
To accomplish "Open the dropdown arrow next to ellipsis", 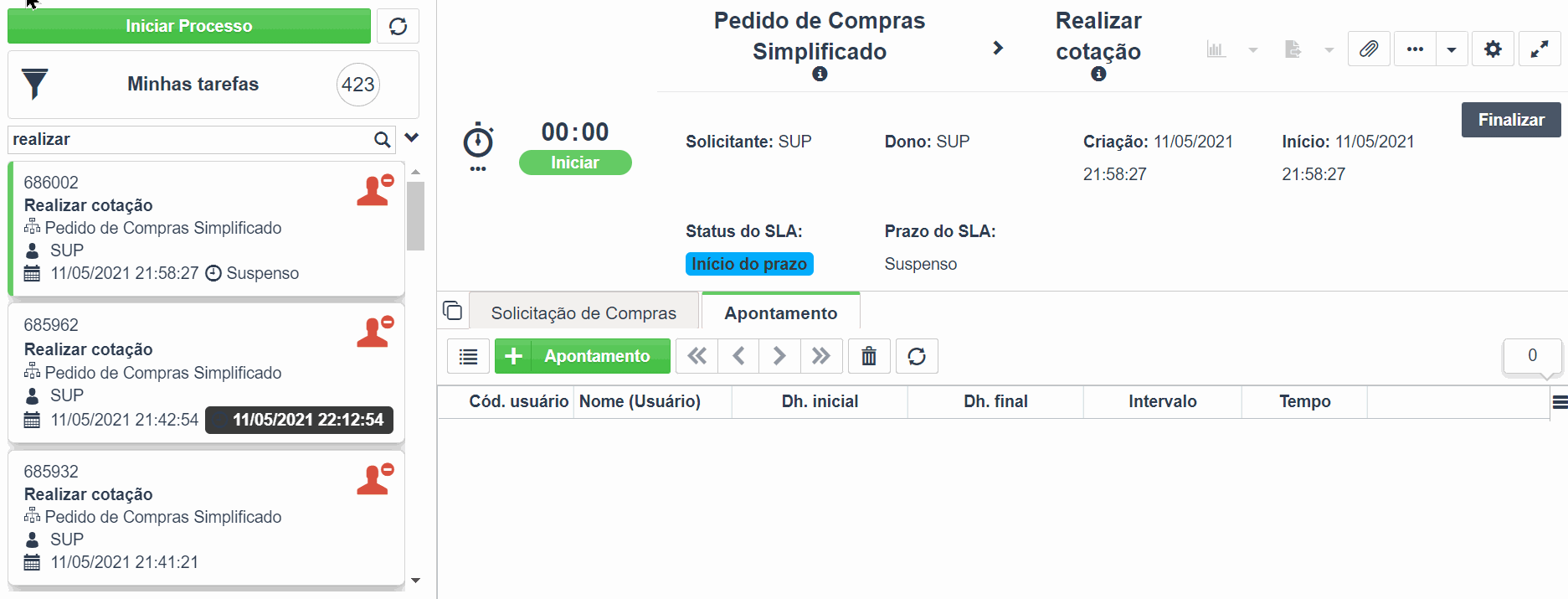I will (x=1452, y=49).
